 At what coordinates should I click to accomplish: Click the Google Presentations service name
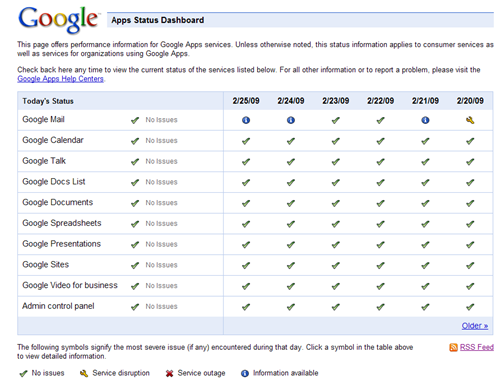click(x=61, y=244)
